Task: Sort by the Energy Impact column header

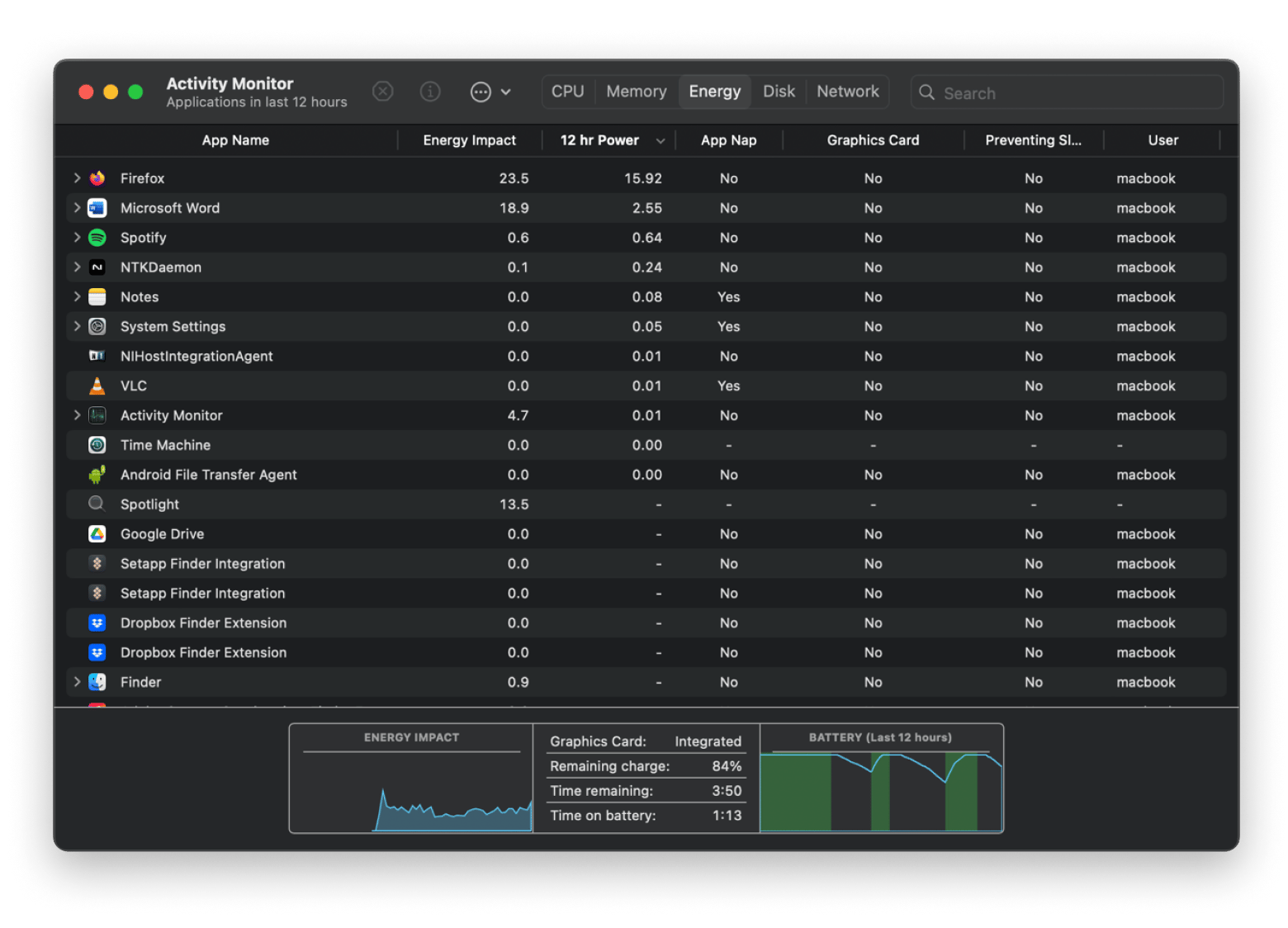Action: coord(469,140)
